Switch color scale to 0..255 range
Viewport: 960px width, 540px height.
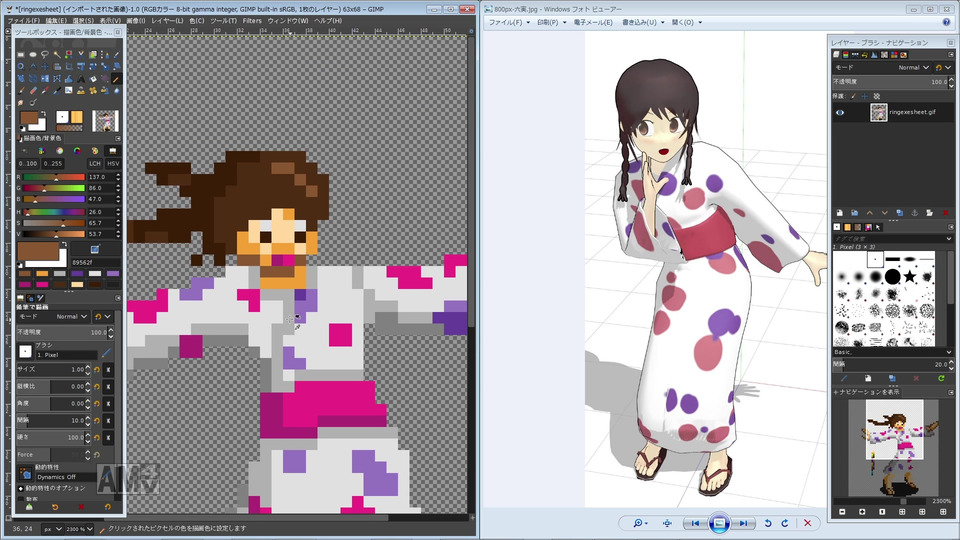coord(53,163)
